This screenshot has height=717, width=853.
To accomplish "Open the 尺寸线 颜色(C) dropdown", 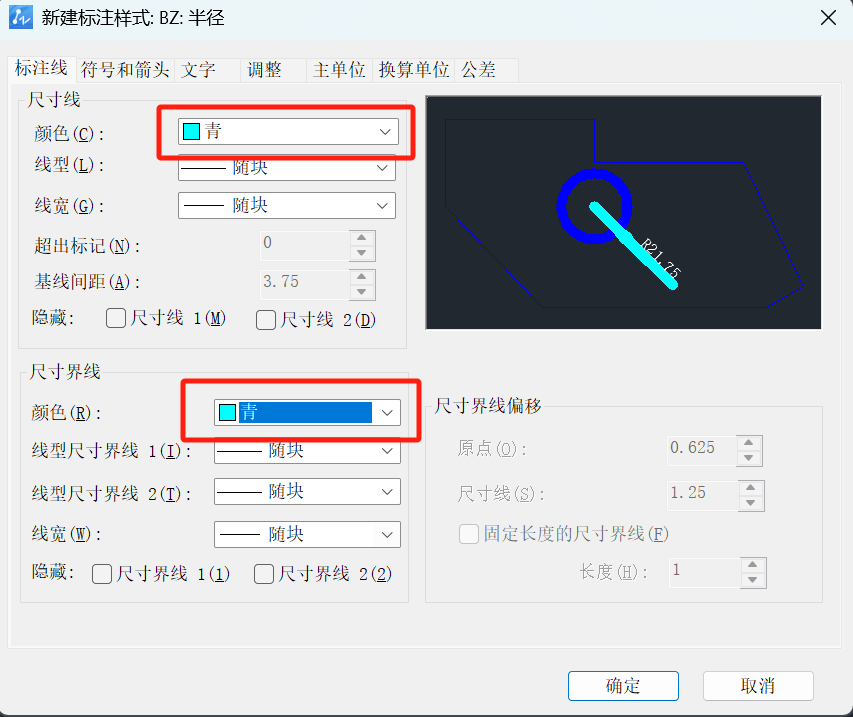I will point(288,132).
